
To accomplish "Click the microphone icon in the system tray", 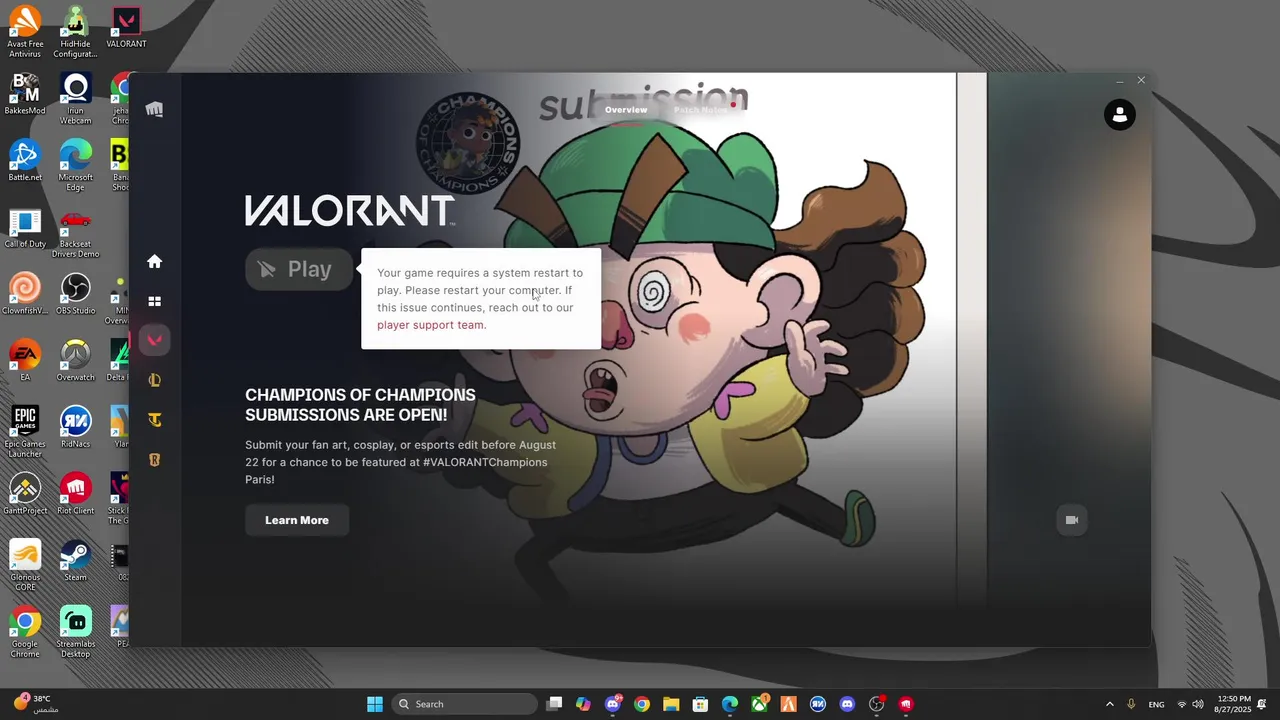I will (1131, 704).
